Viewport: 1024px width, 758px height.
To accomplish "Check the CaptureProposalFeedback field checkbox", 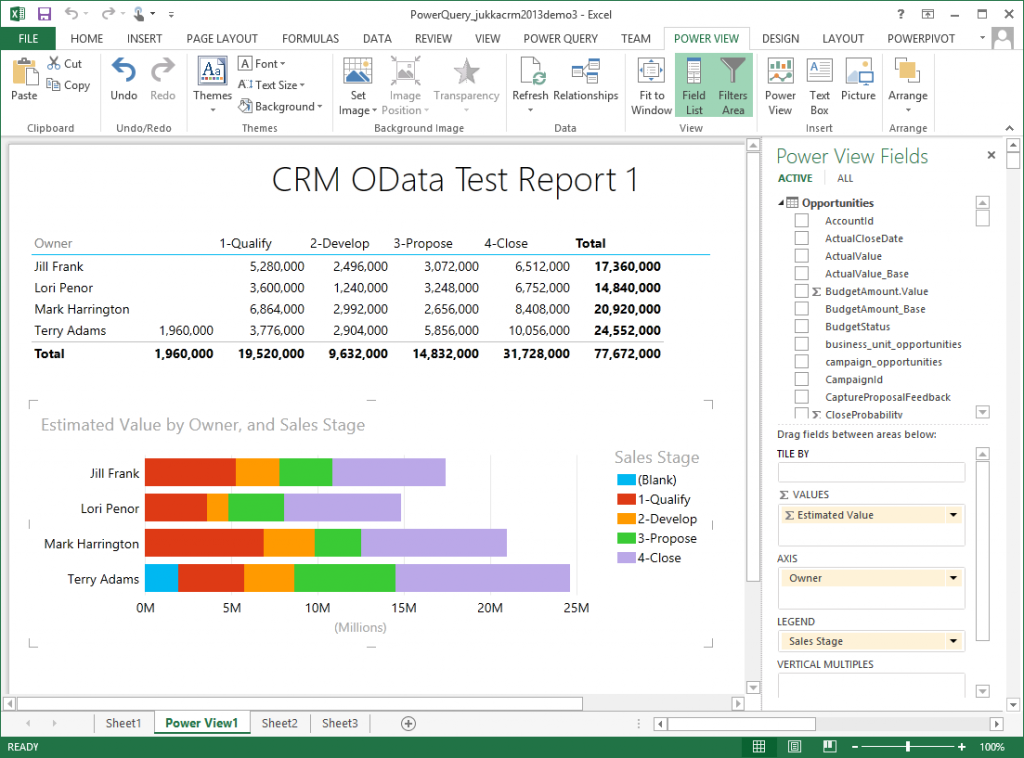I will (801, 396).
